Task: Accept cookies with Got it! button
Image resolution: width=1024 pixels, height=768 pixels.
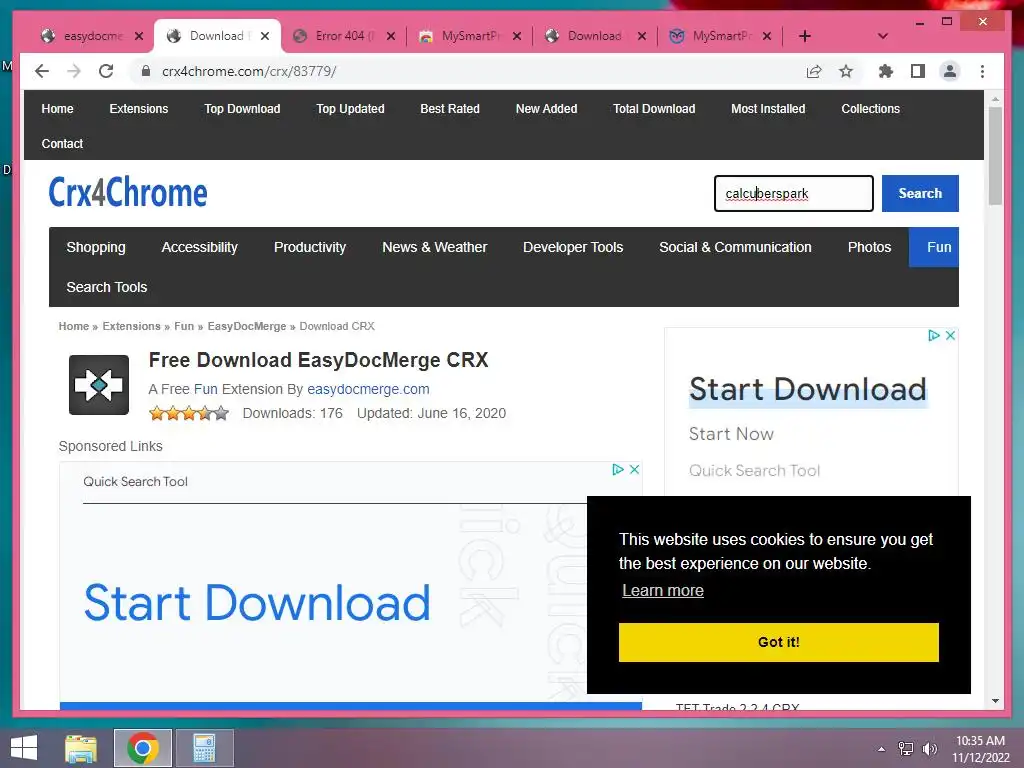Action: (778, 642)
